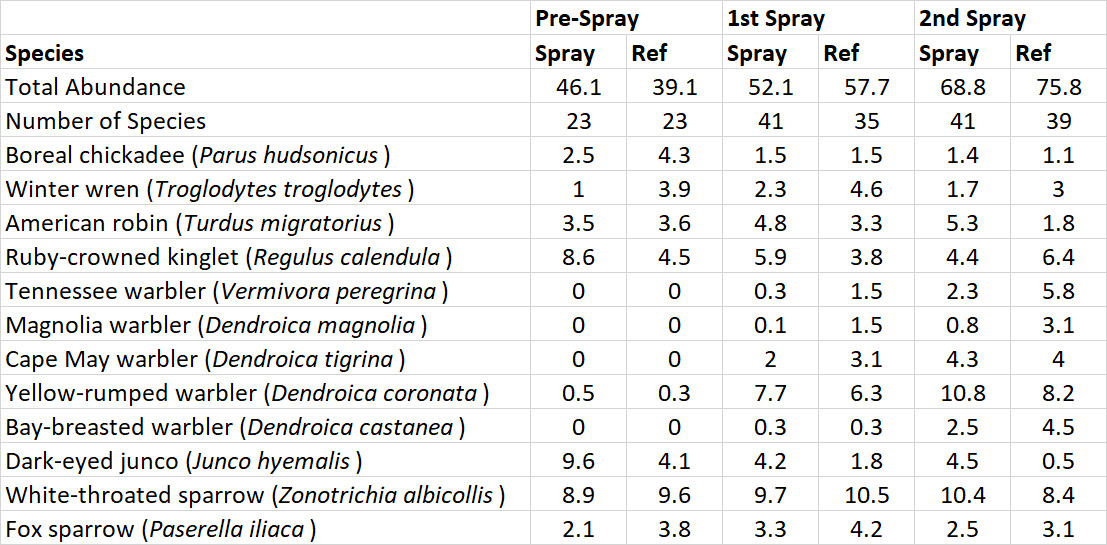Select the White-throated sparrow species cell
The height and width of the screenshot is (545, 1107).
pos(255,495)
